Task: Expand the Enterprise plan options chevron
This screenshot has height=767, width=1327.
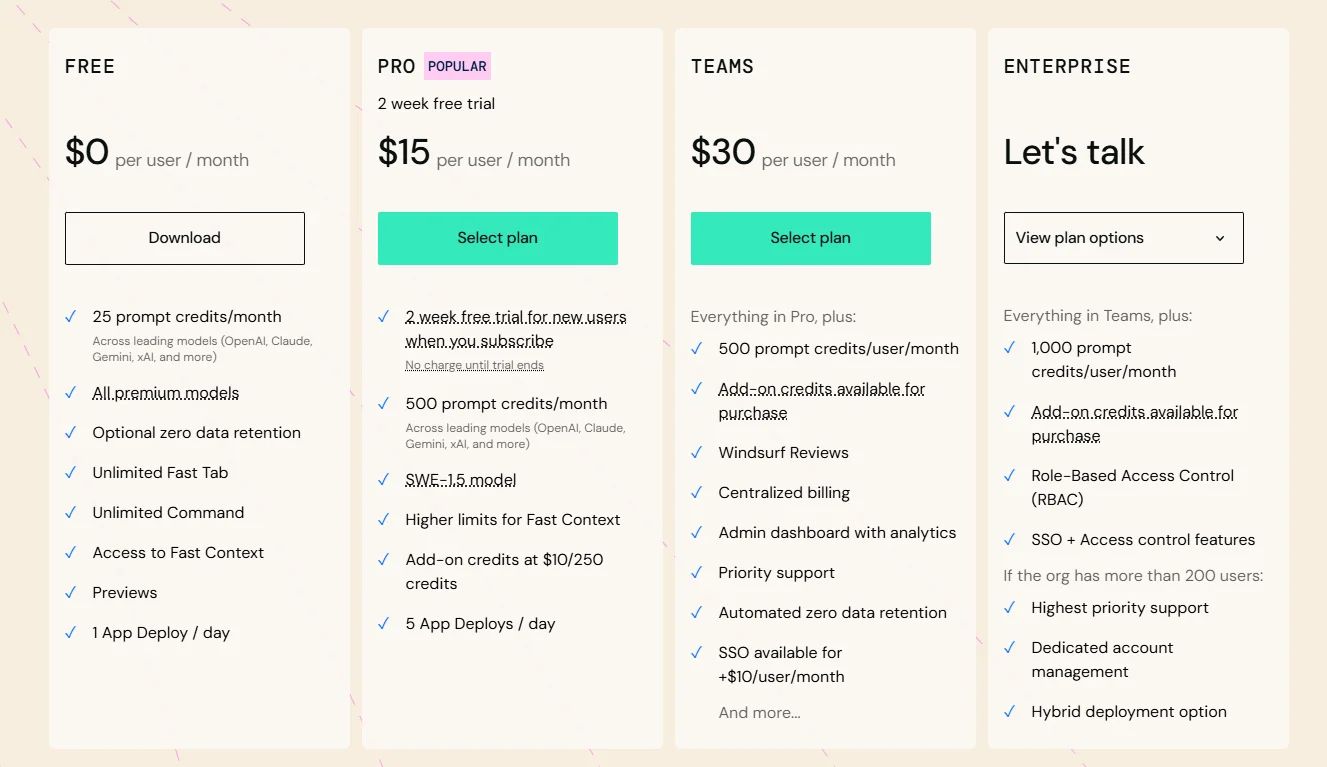Action: point(1220,238)
